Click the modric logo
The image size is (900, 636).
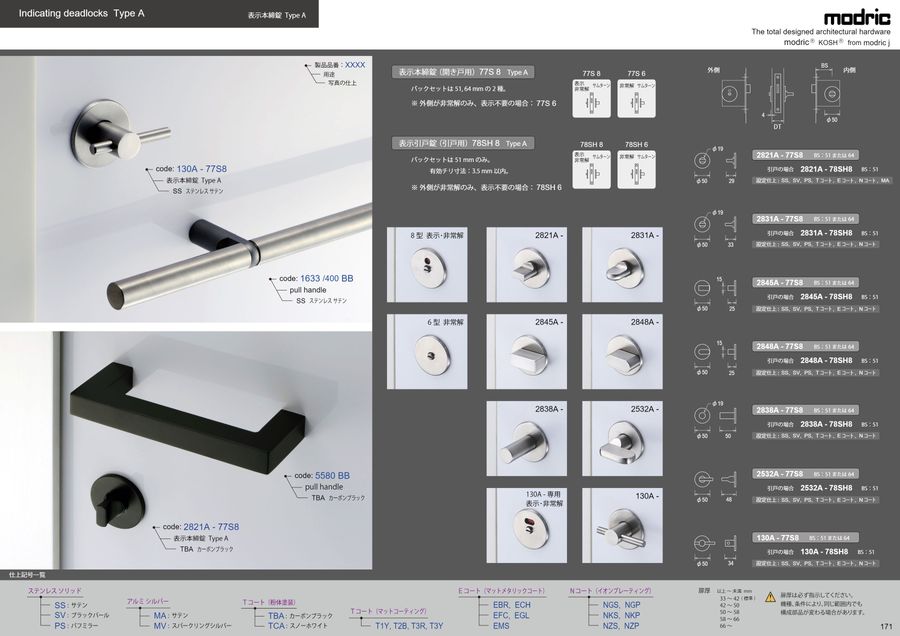point(857,18)
